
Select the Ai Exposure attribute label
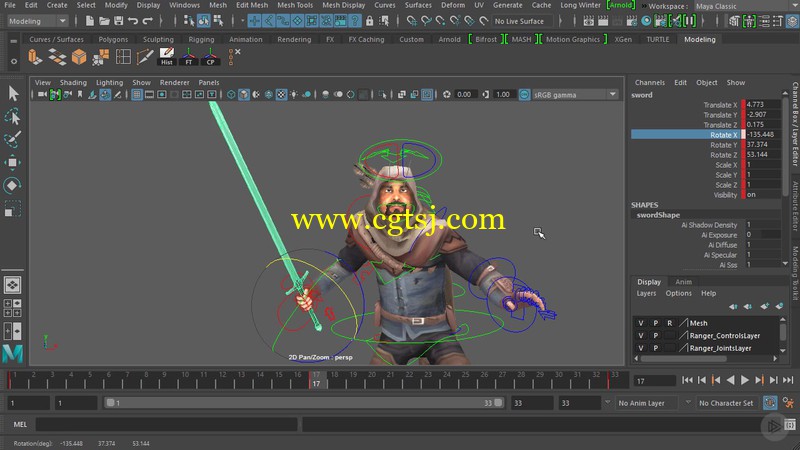tap(719, 235)
